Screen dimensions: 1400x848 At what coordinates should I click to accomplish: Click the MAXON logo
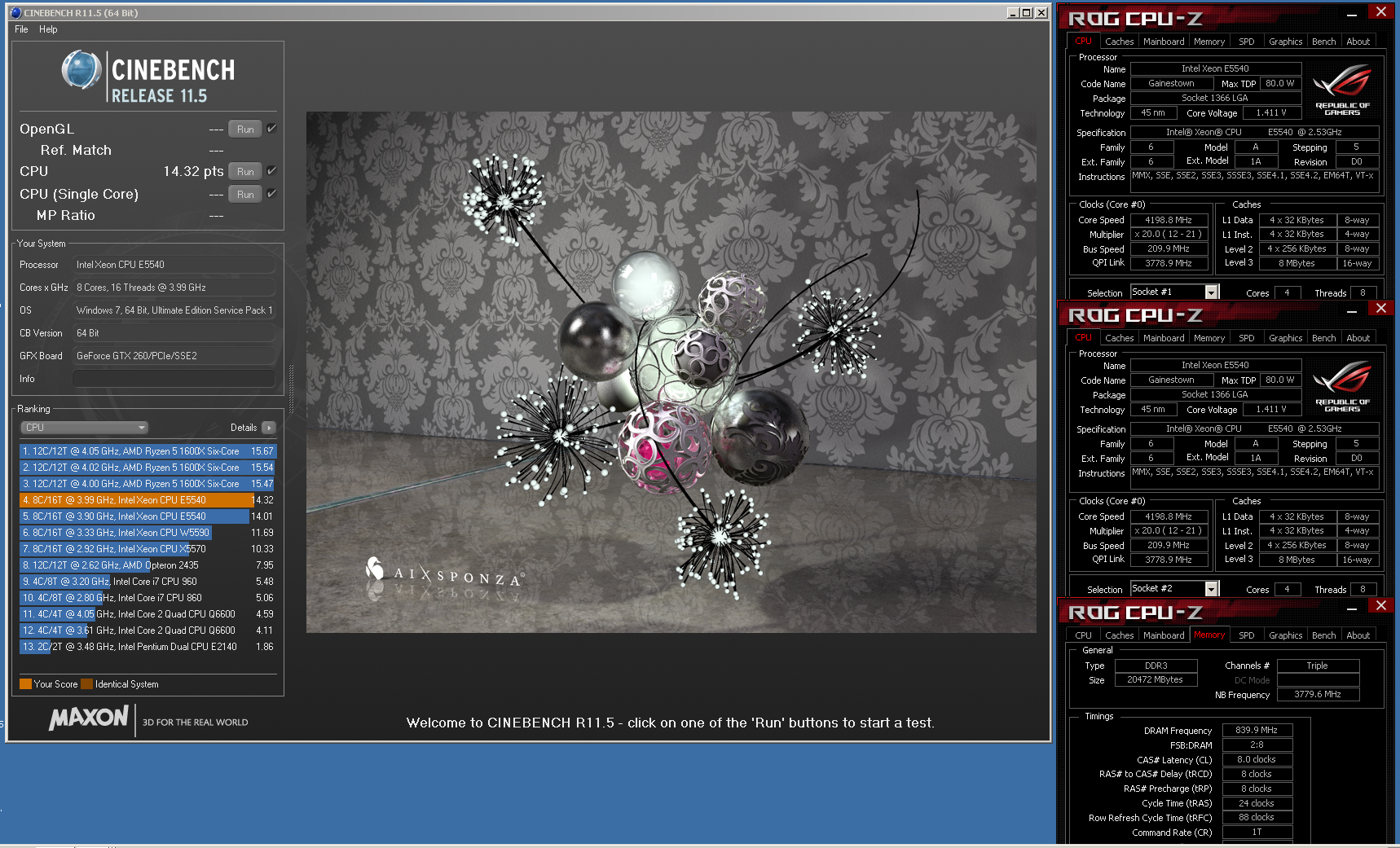click(89, 718)
